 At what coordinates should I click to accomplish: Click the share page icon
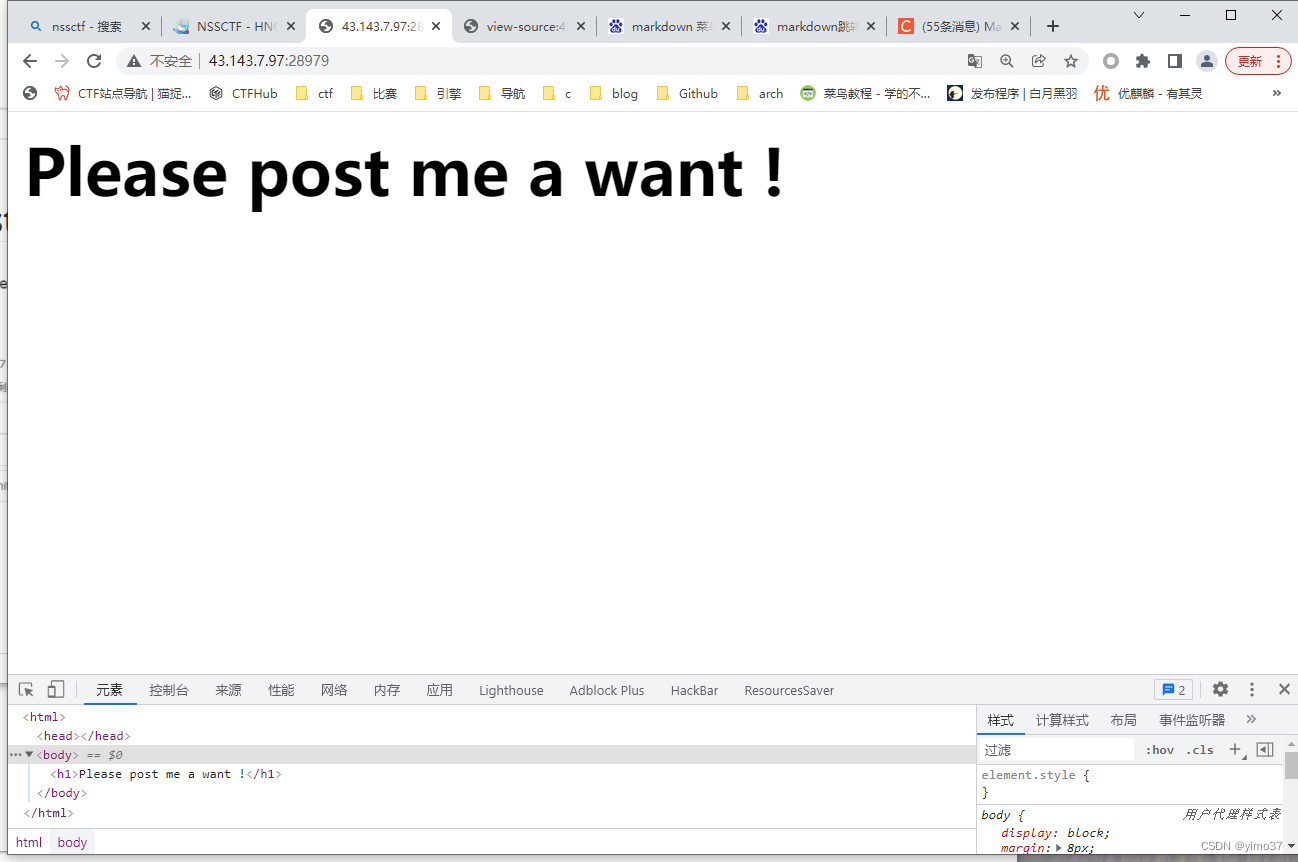(1039, 61)
